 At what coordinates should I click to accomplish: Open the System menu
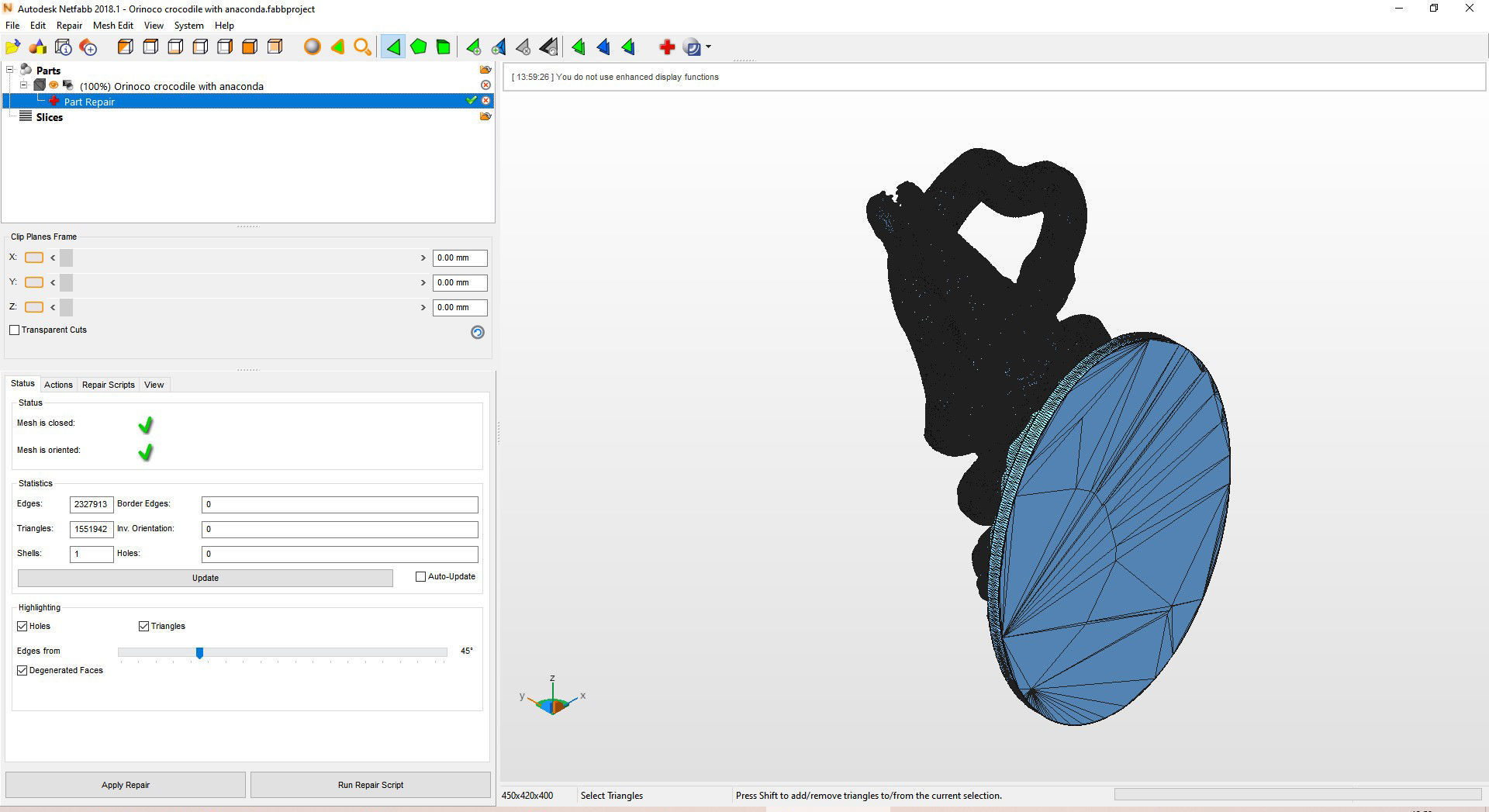189,26
